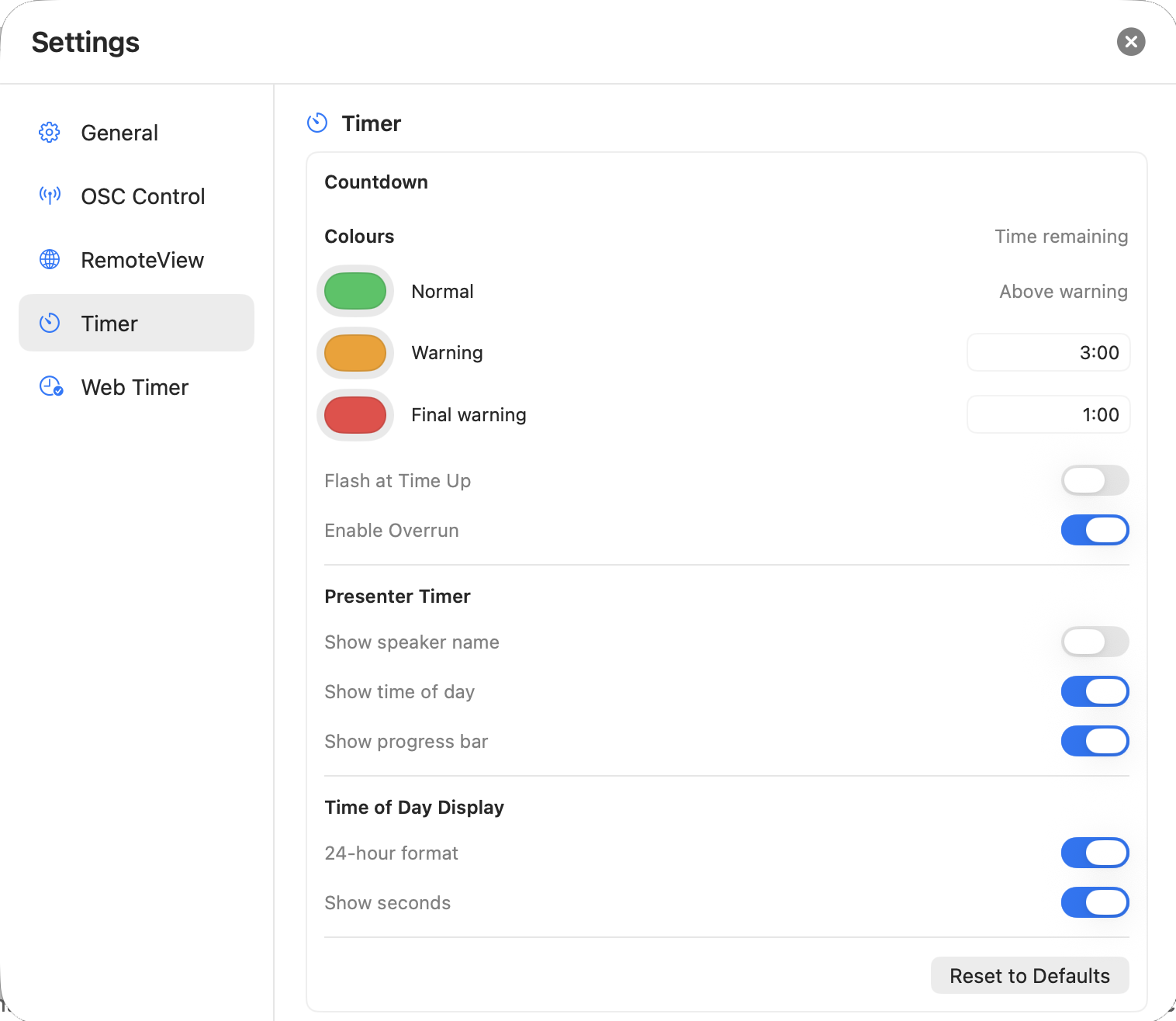Open the Normal green colour picker
The height and width of the screenshot is (1021, 1176).
[355, 292]
